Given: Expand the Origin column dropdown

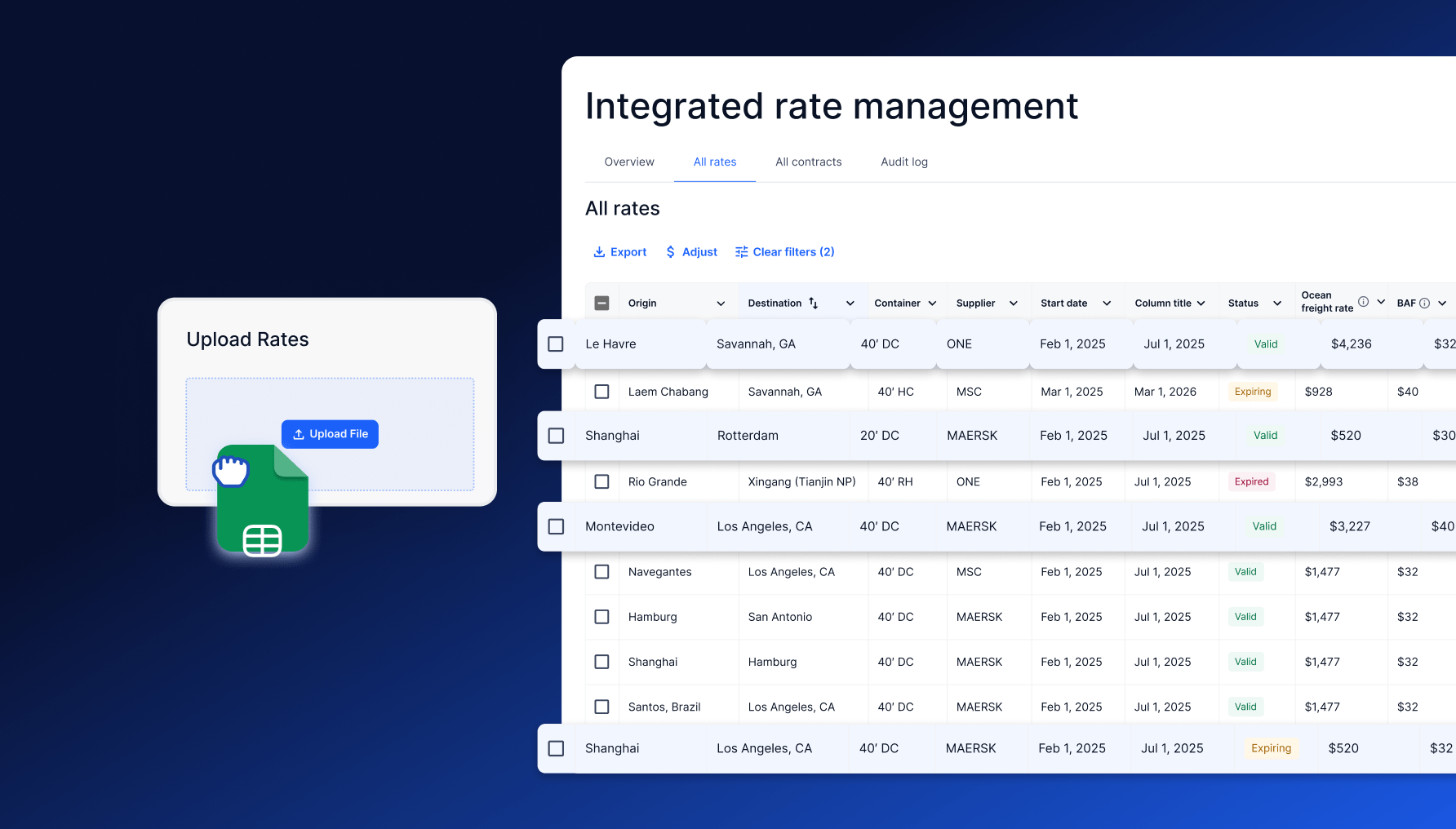Looking at the screenshot, I should point(721,304).
